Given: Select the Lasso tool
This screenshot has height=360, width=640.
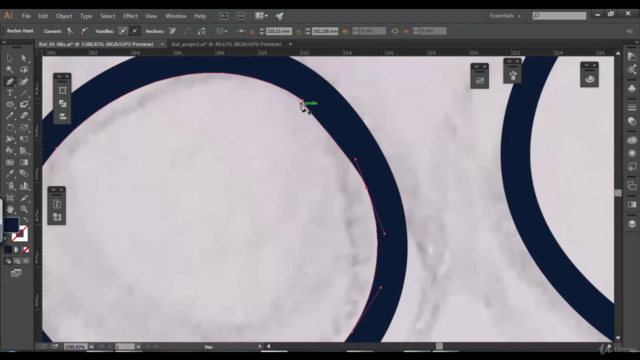Looking at the screenshot, I should [24, 70].
